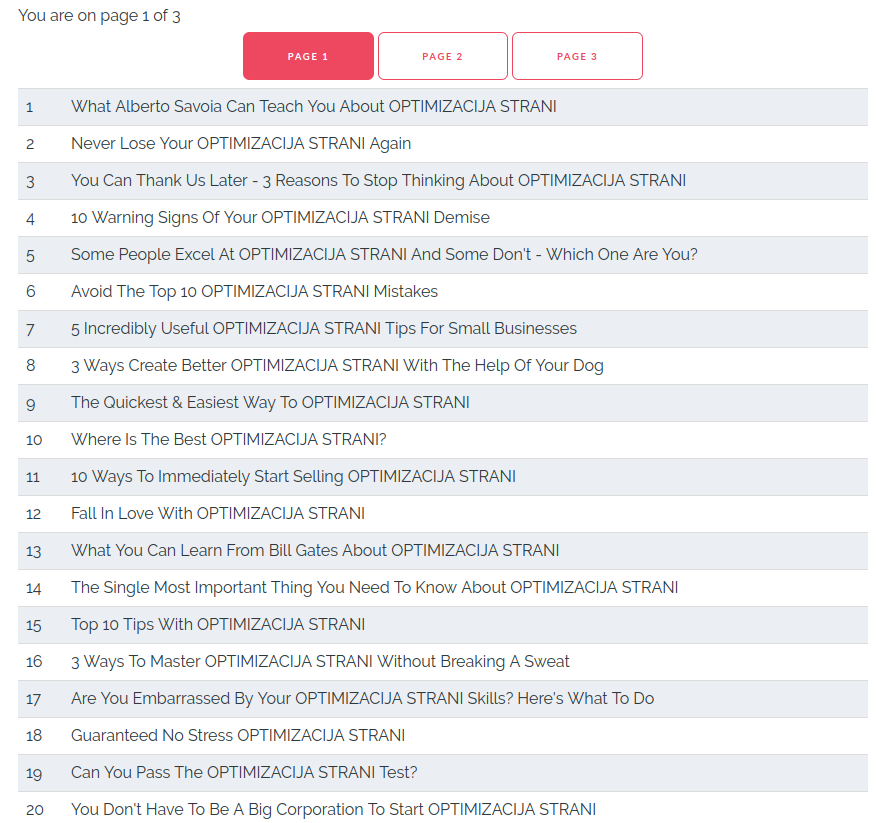Click the PAGE 1 button
The width and height of the screenshot is (878, 823).
point(308,56)
